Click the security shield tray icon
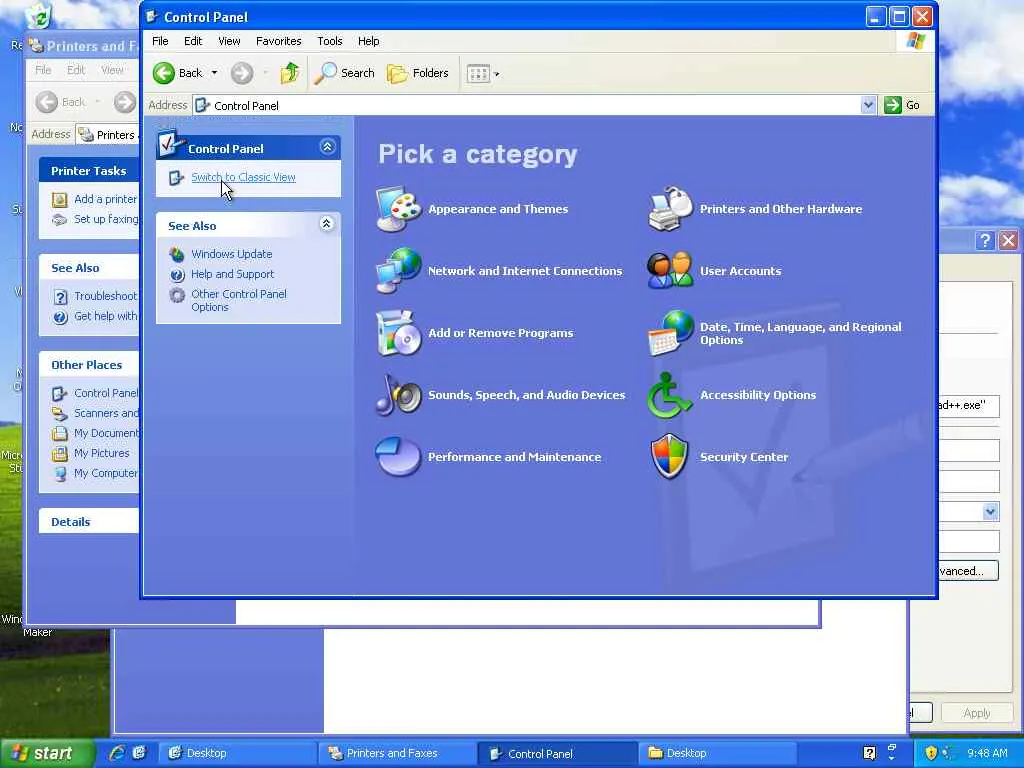1024x768 pixels. point(931,753)
